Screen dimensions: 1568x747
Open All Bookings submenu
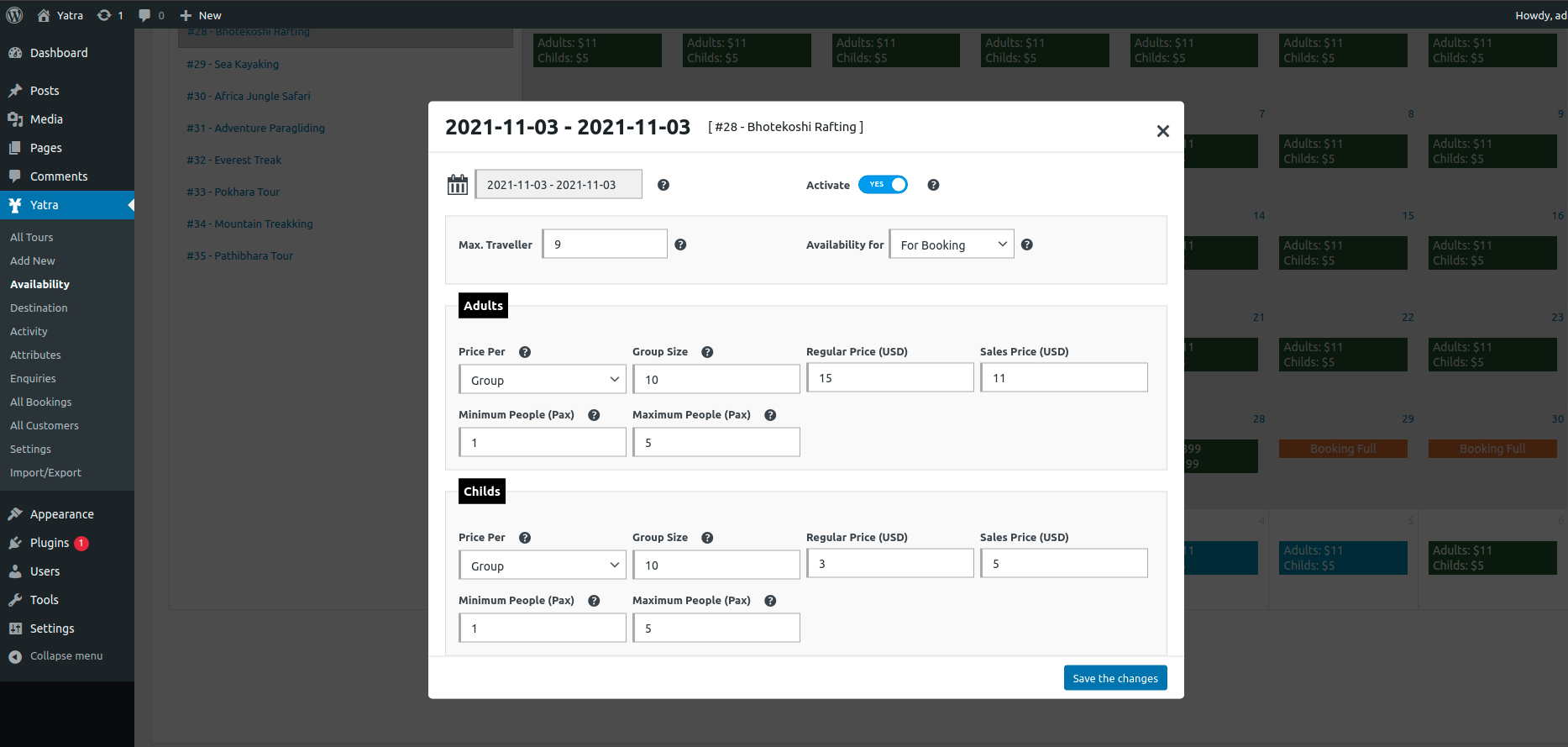pyautogui.click(x=41, y=402)
